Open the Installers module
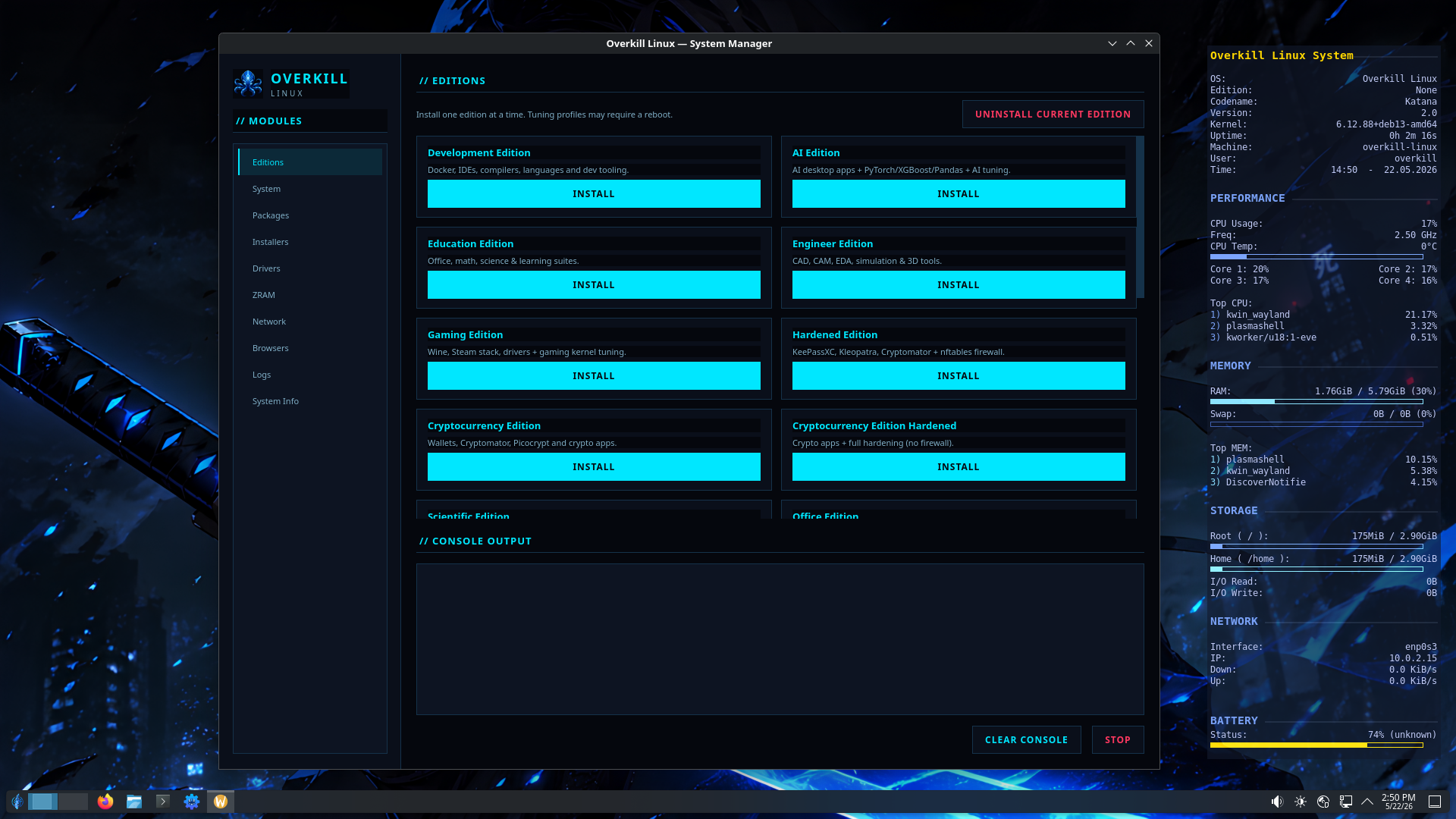1456x819 pixels. coord(310,242)
